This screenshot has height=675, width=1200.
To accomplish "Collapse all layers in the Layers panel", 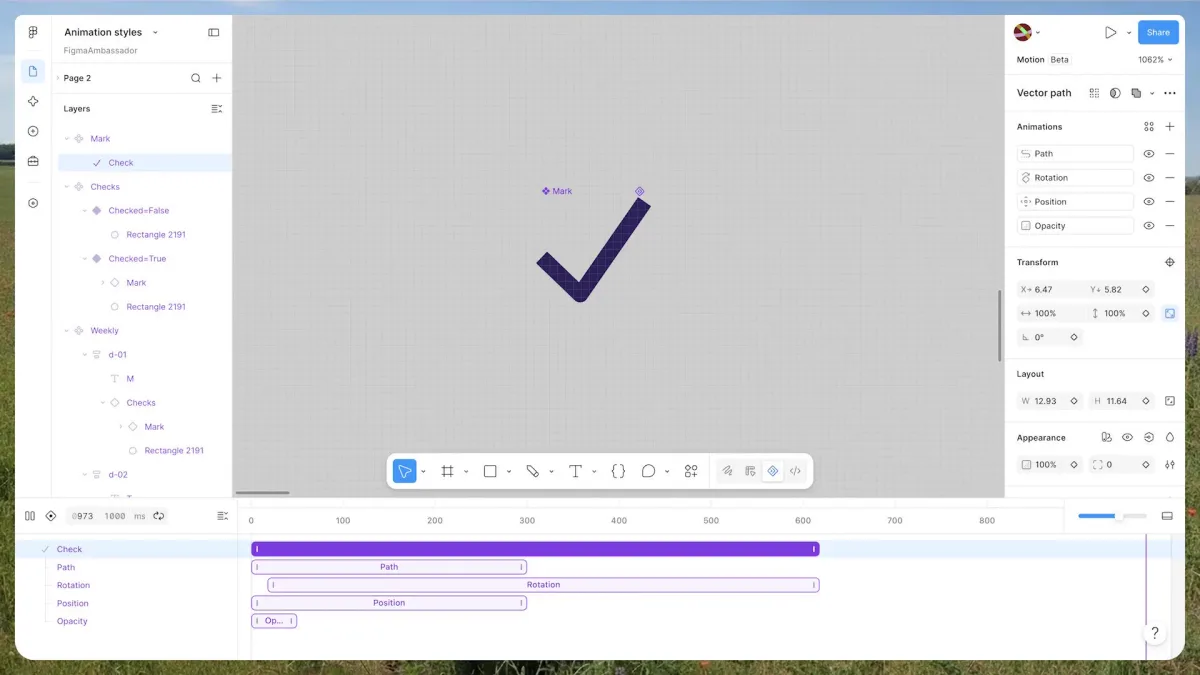I will pos(217,109).
